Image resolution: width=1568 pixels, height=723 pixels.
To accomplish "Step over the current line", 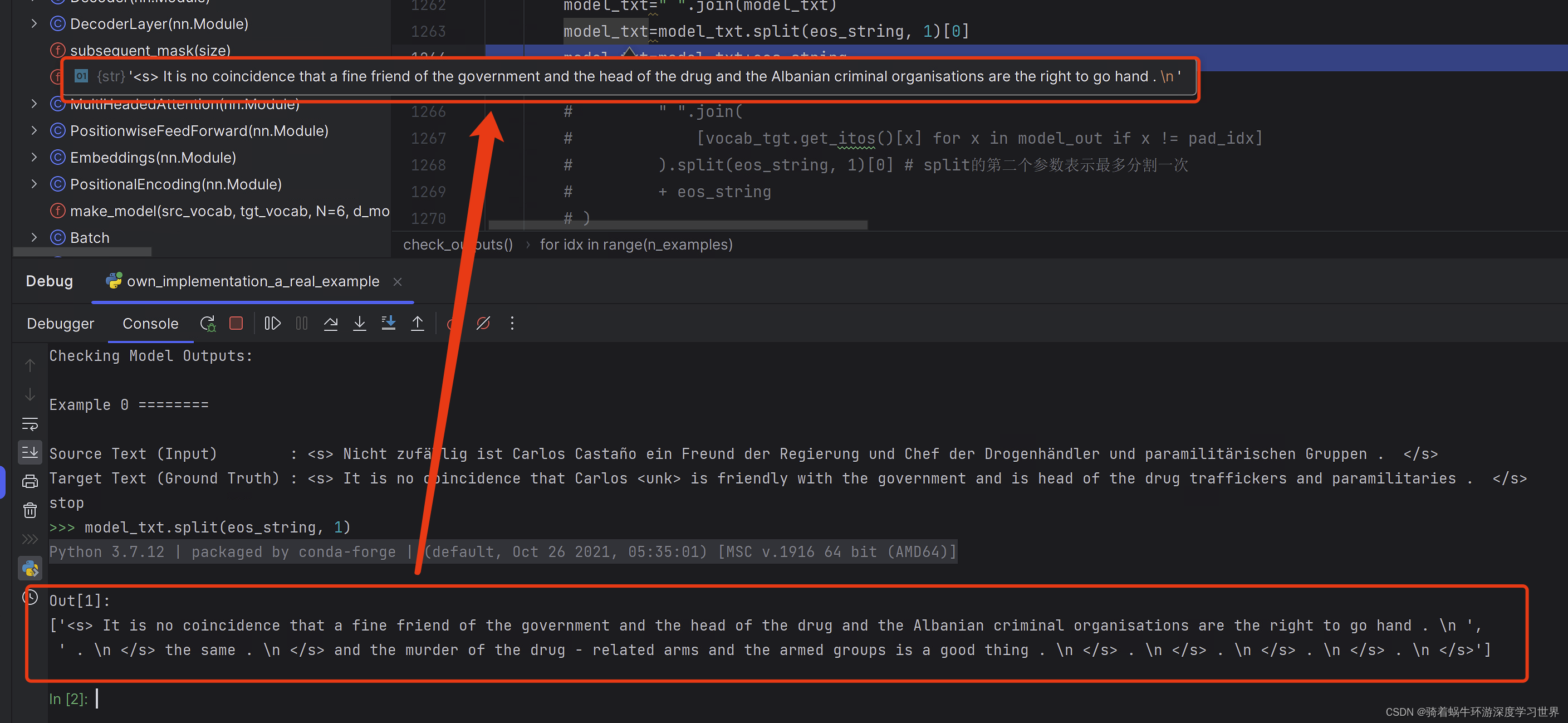I will coord(331,324).
